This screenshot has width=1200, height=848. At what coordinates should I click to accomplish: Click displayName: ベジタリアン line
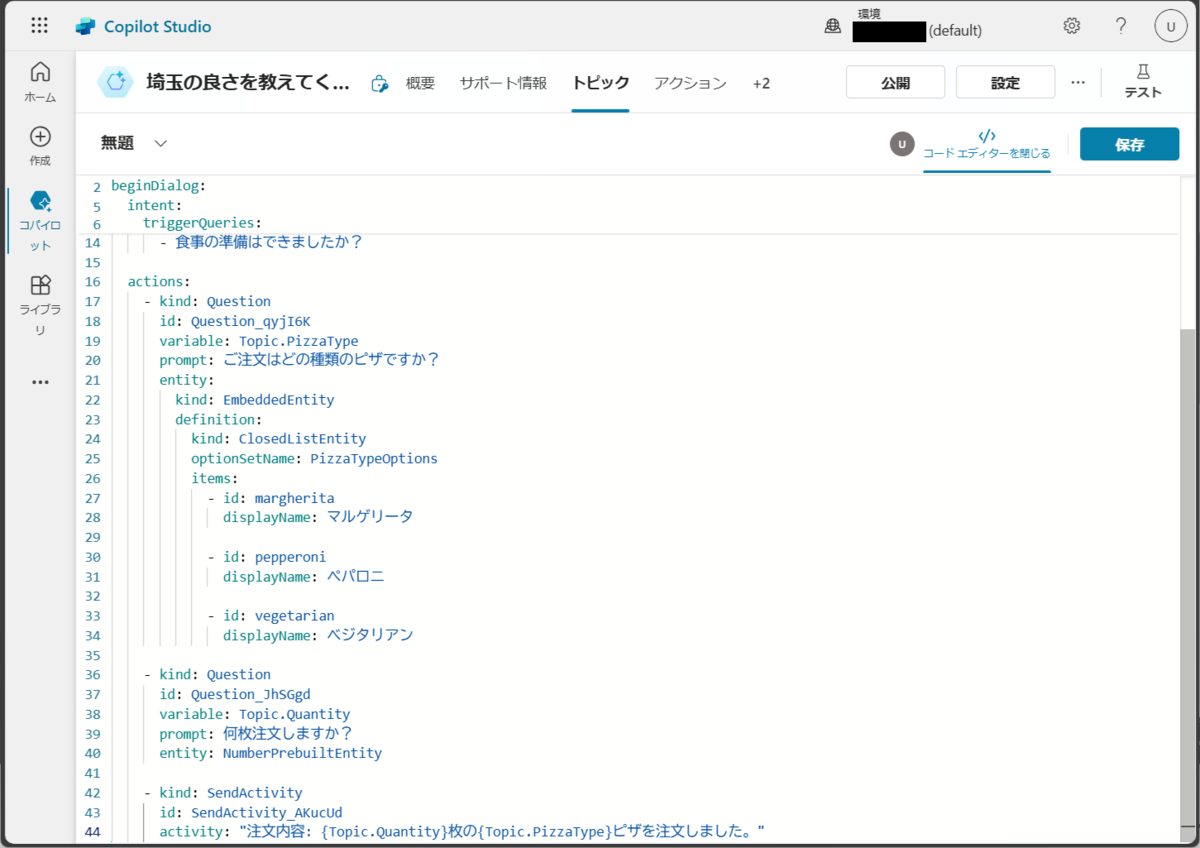click(x=318, y=635)
